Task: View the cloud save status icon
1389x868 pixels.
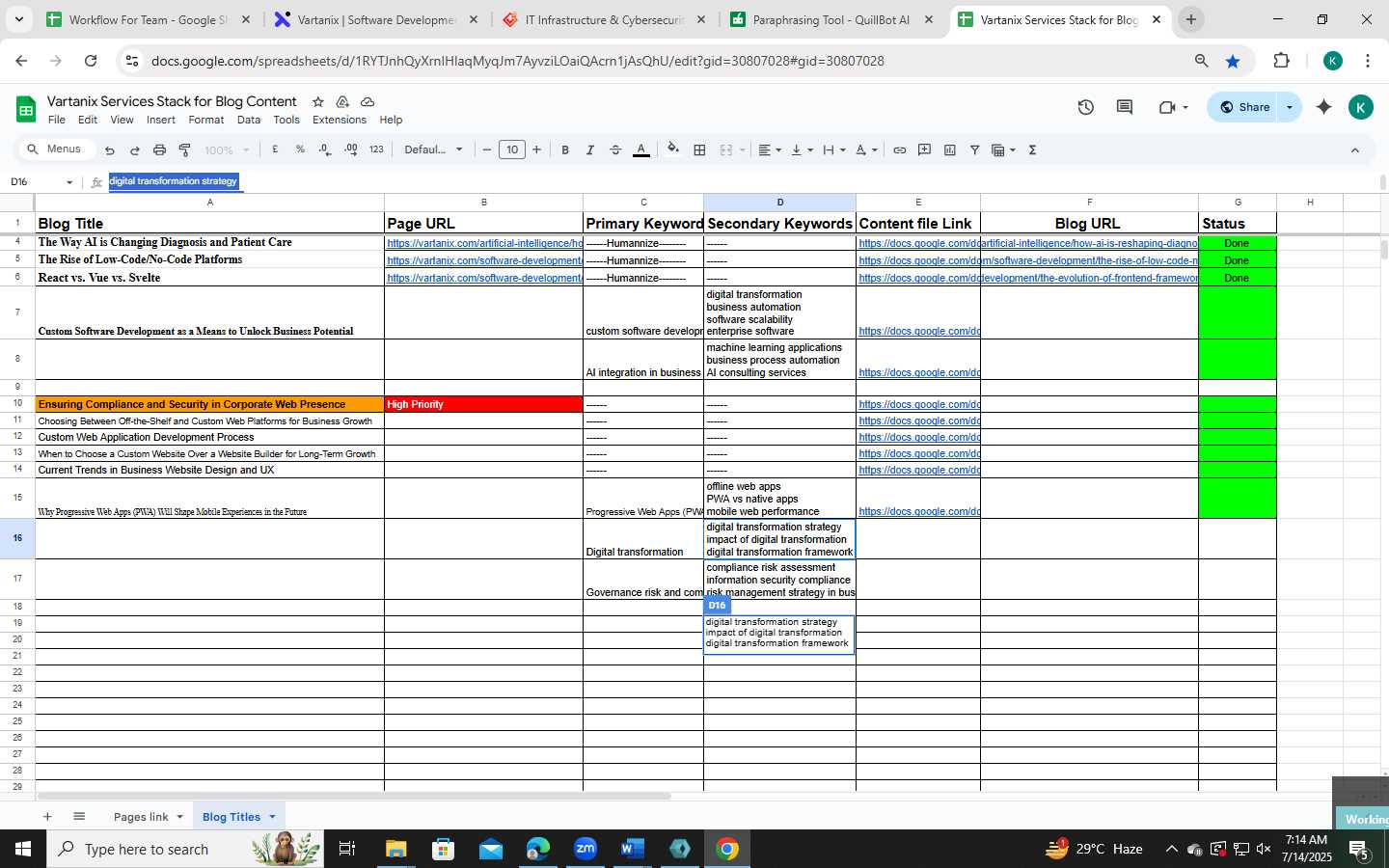Action: pos(368,101)
